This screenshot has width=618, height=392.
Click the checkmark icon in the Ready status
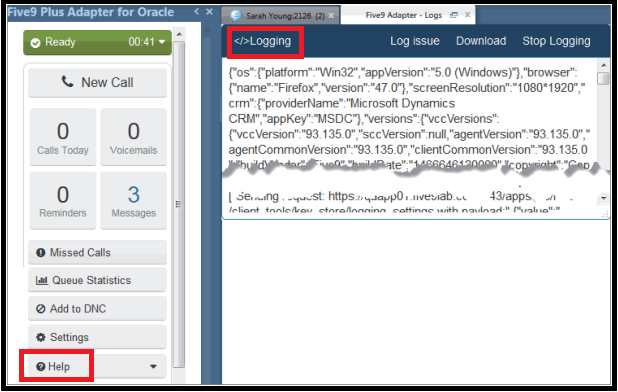tap(35, 43)
